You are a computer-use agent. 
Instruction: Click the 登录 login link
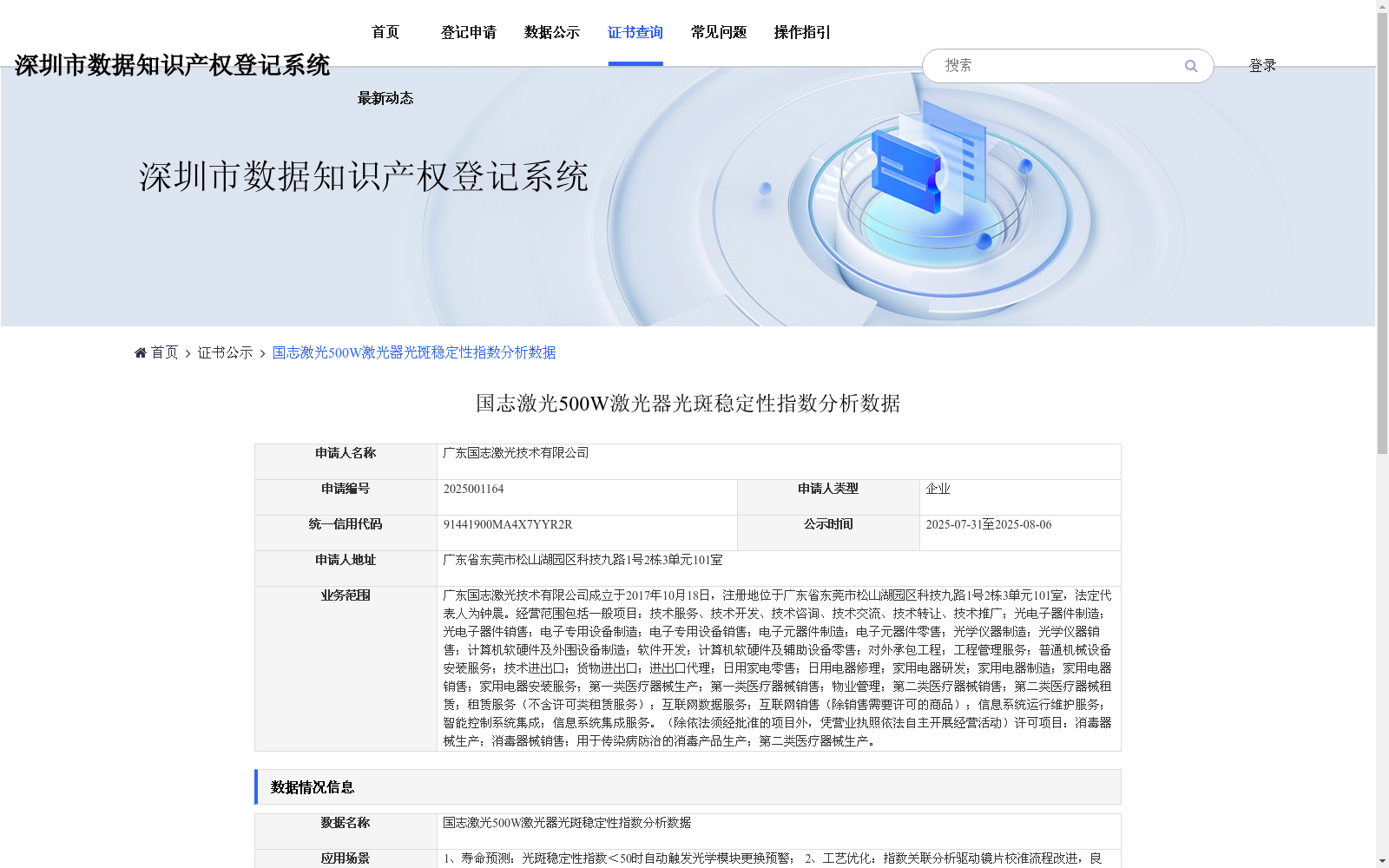[1262, 66]
